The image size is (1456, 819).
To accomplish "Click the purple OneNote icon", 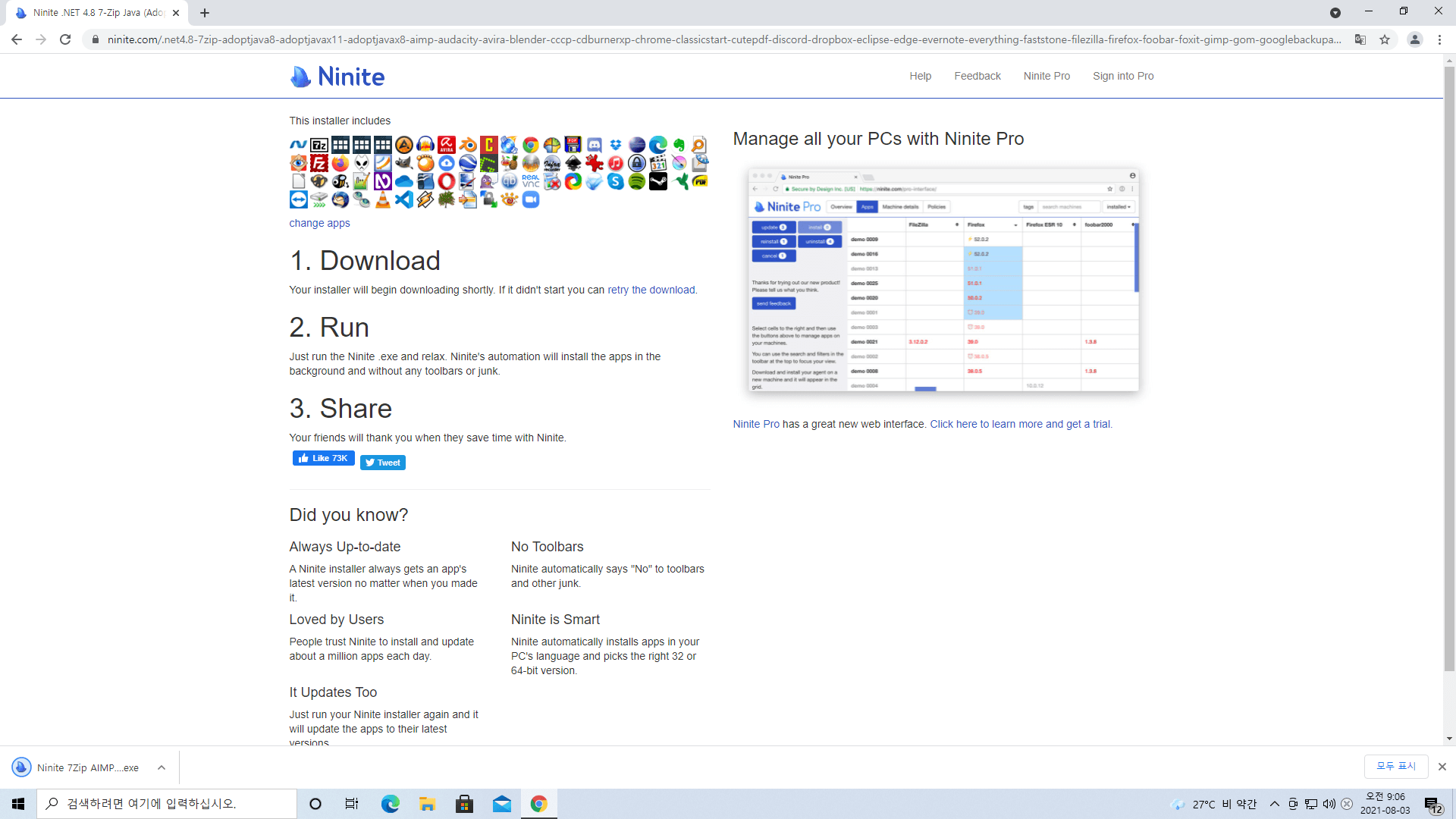I will pos(383,181).
